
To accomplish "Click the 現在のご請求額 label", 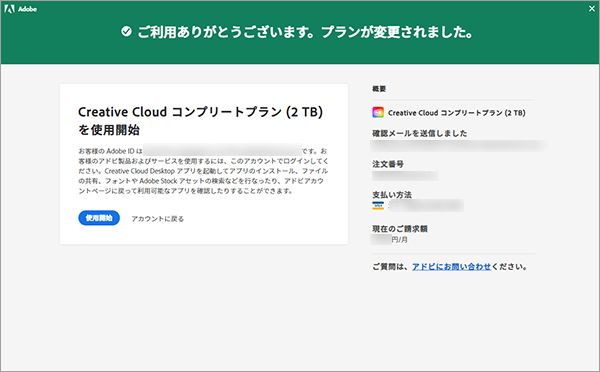I will (400, 228).
